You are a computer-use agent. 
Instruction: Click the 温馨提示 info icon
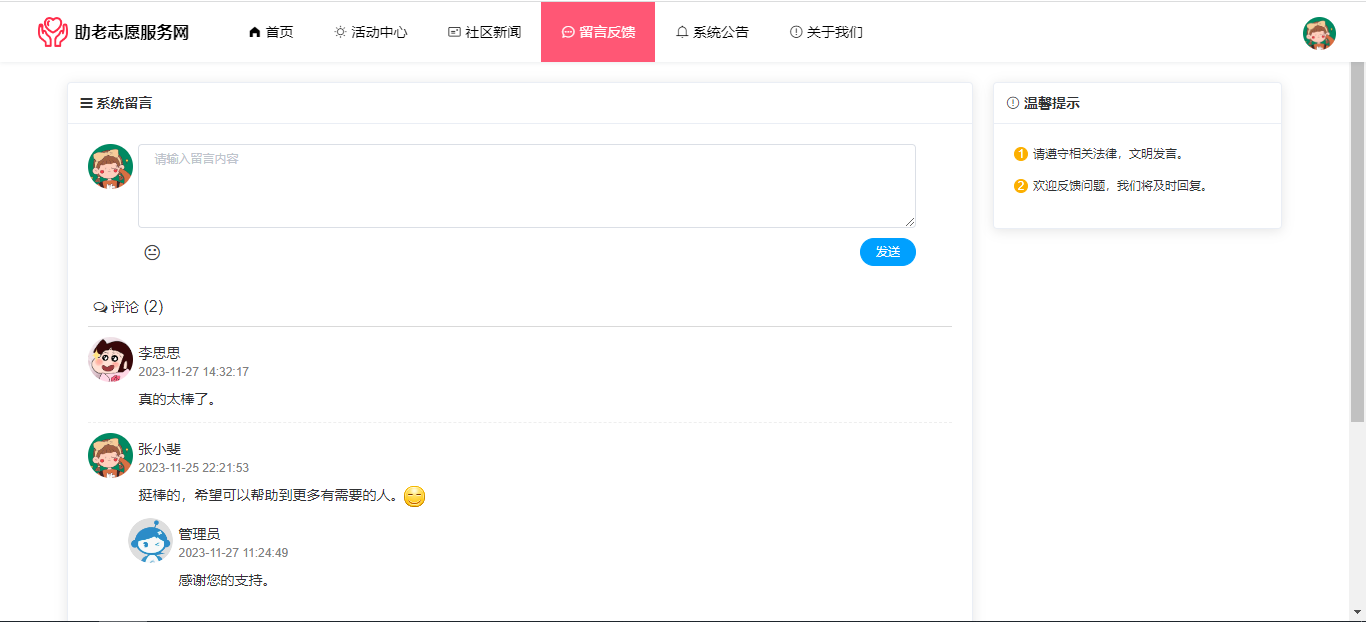tap(1013, 103)
